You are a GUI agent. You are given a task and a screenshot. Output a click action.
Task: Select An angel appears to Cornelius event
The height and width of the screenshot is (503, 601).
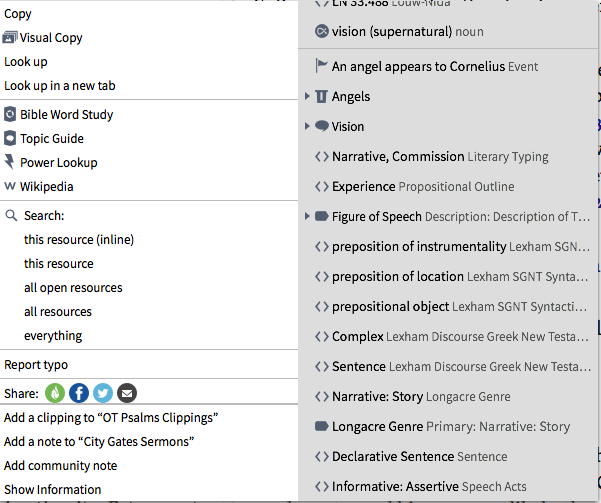pos(435,67)
